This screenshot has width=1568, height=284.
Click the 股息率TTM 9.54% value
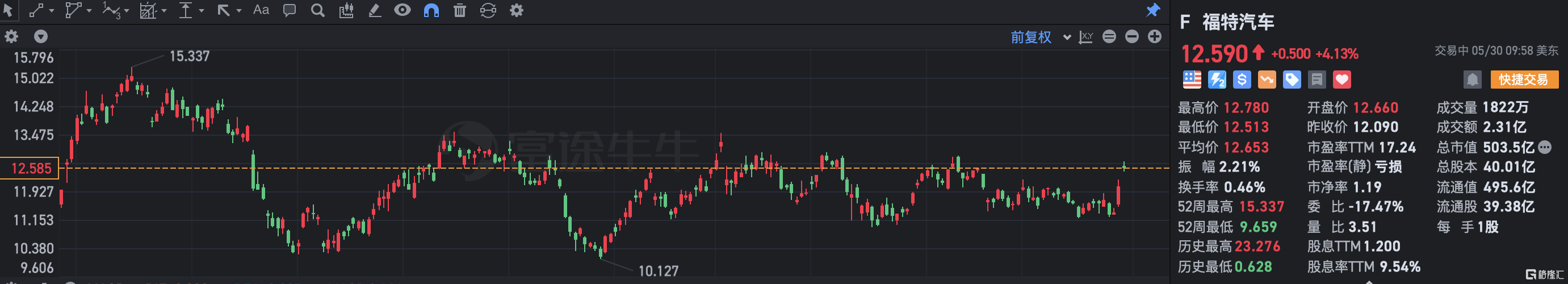(1399, 266)
